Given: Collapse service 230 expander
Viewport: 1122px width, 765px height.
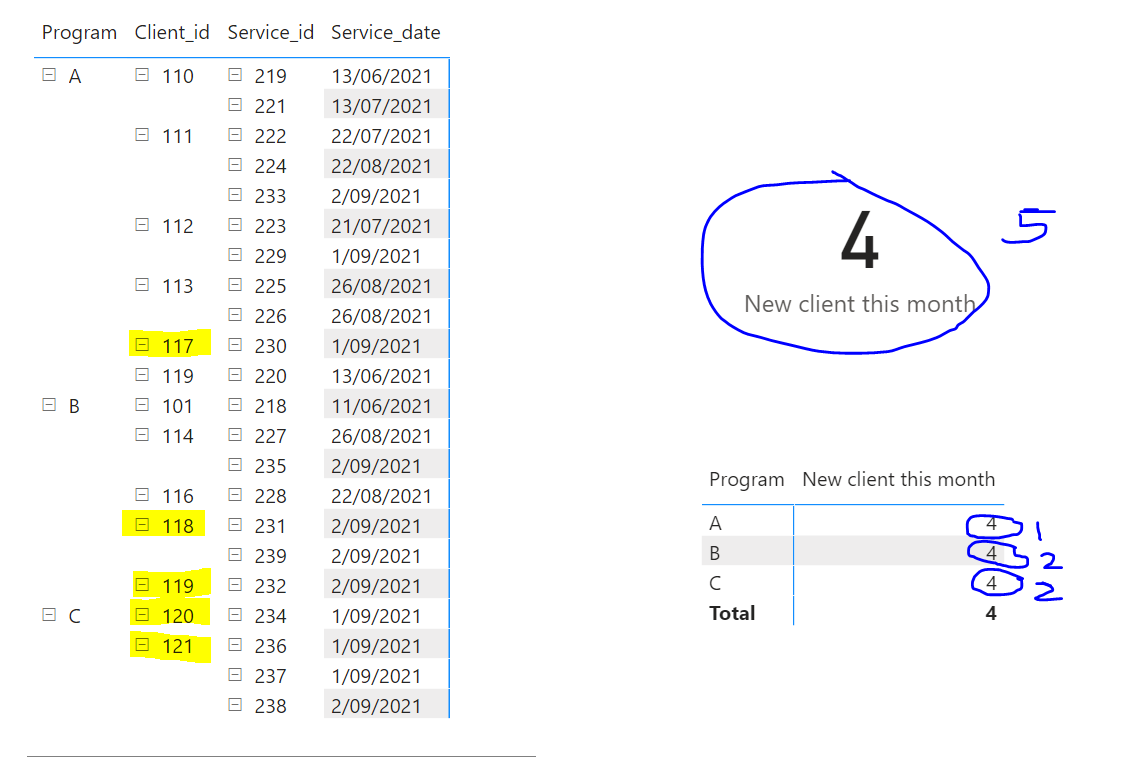Looking at the screenshot, I should tap(235, 345).
